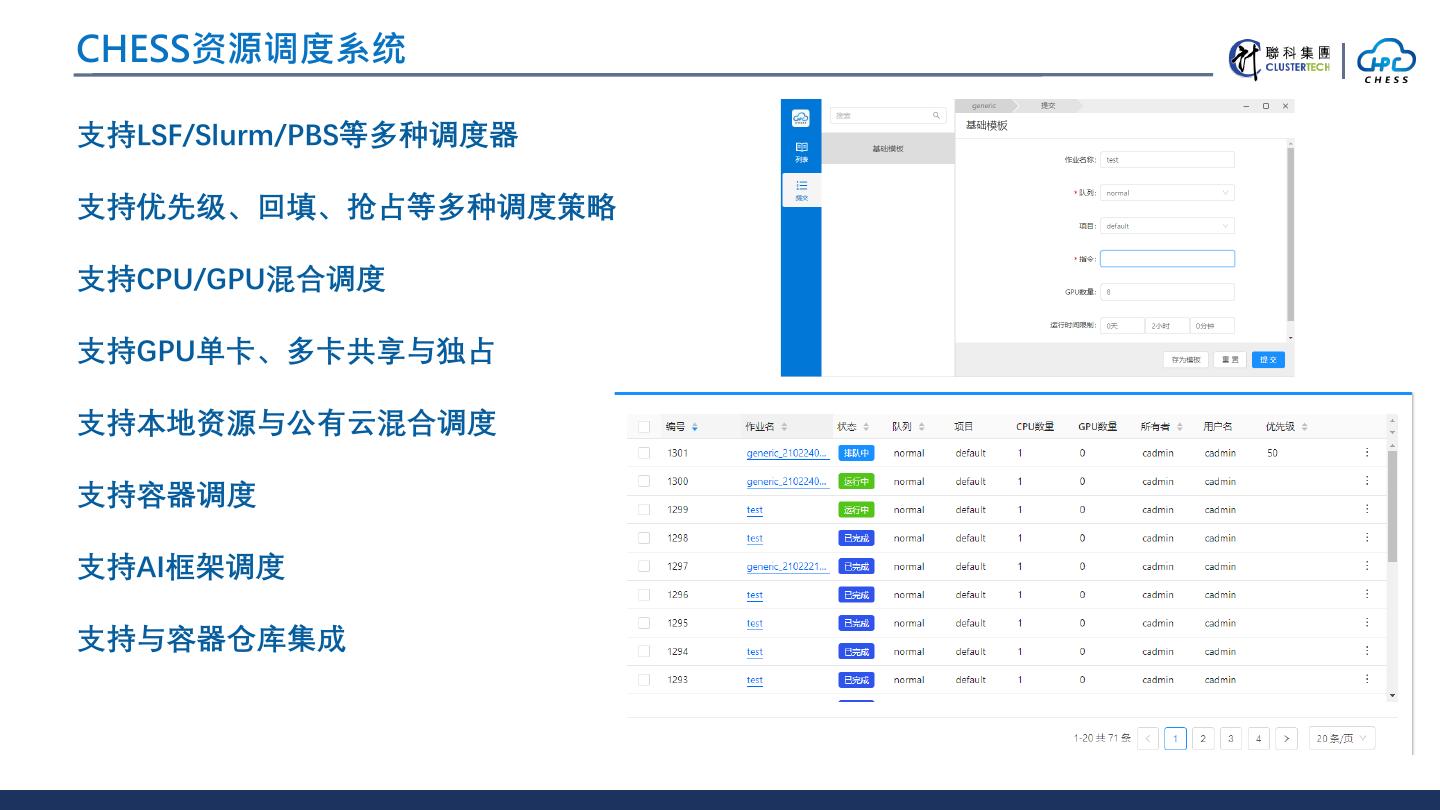Click the 运行中 status badge for job 1300

tap(856, 481)
